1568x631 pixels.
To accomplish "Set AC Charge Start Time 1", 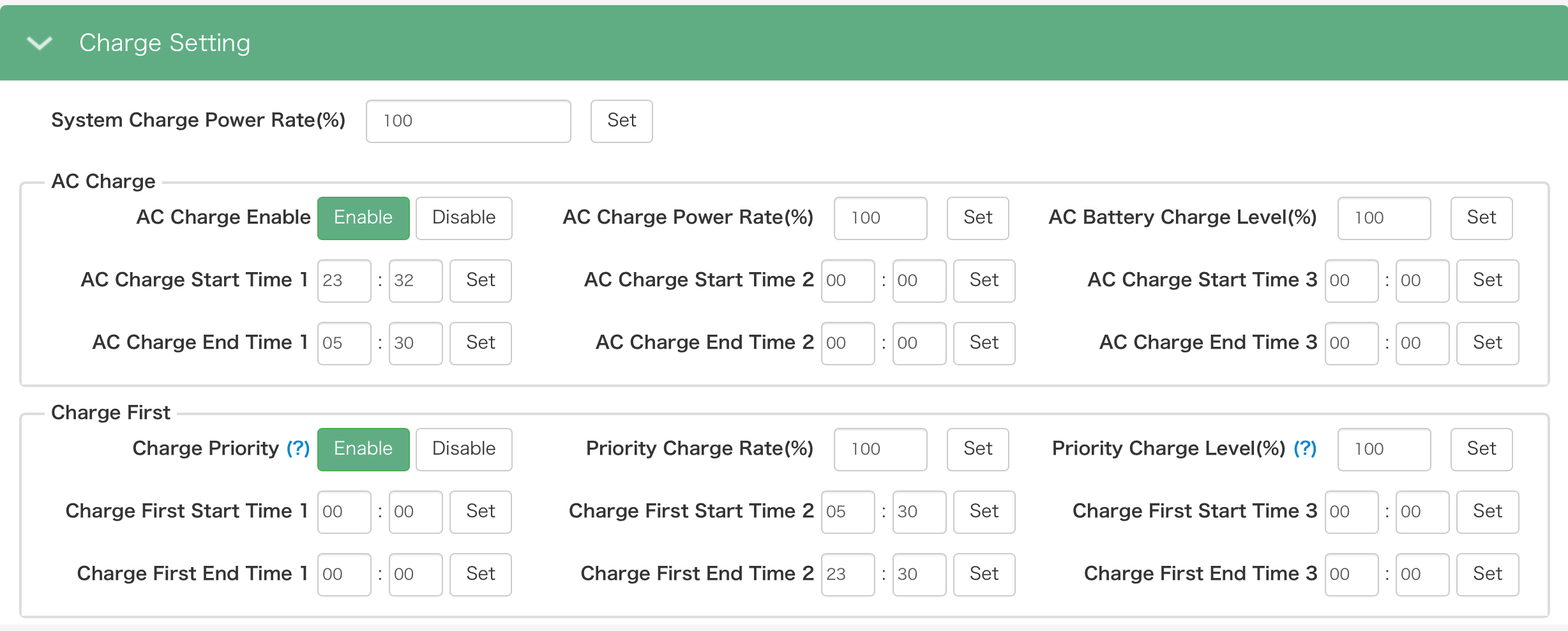I will 481,280.
